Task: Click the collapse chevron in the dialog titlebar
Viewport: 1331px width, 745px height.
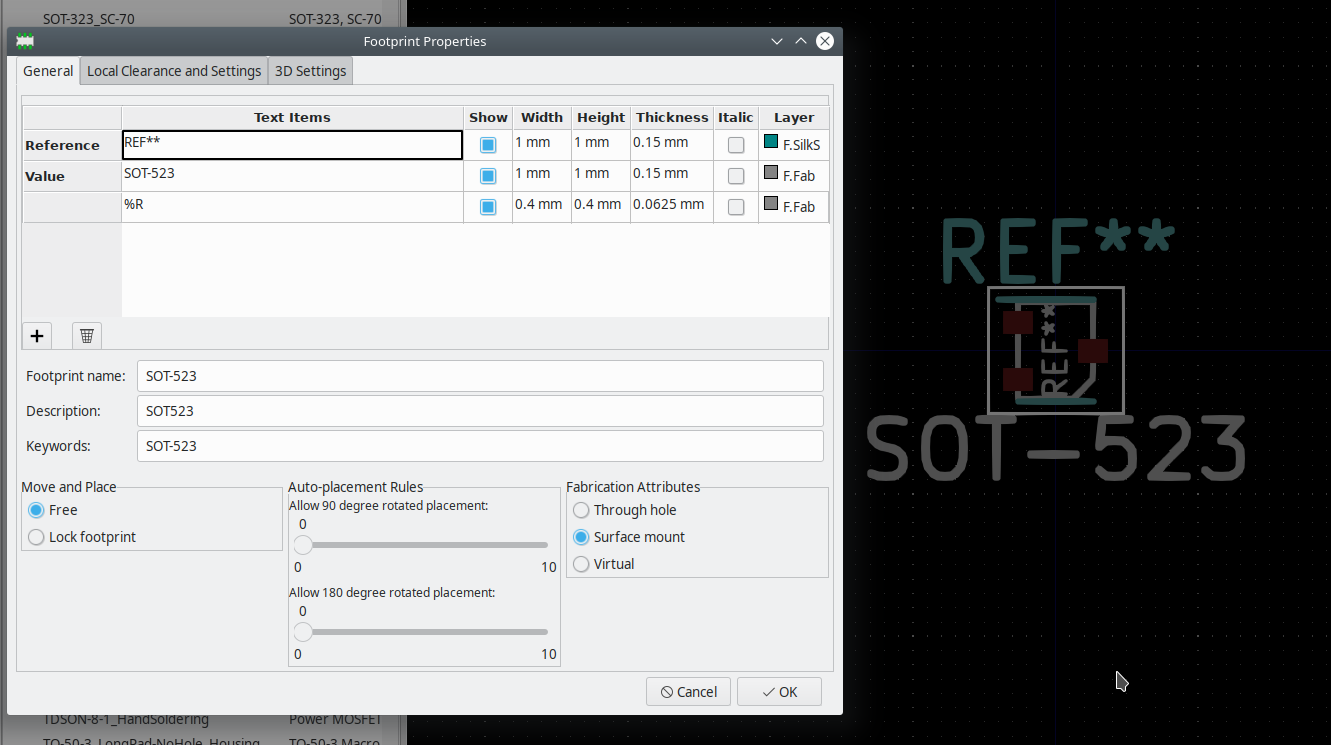Action: pyautogui.click(x=777, y=41)
